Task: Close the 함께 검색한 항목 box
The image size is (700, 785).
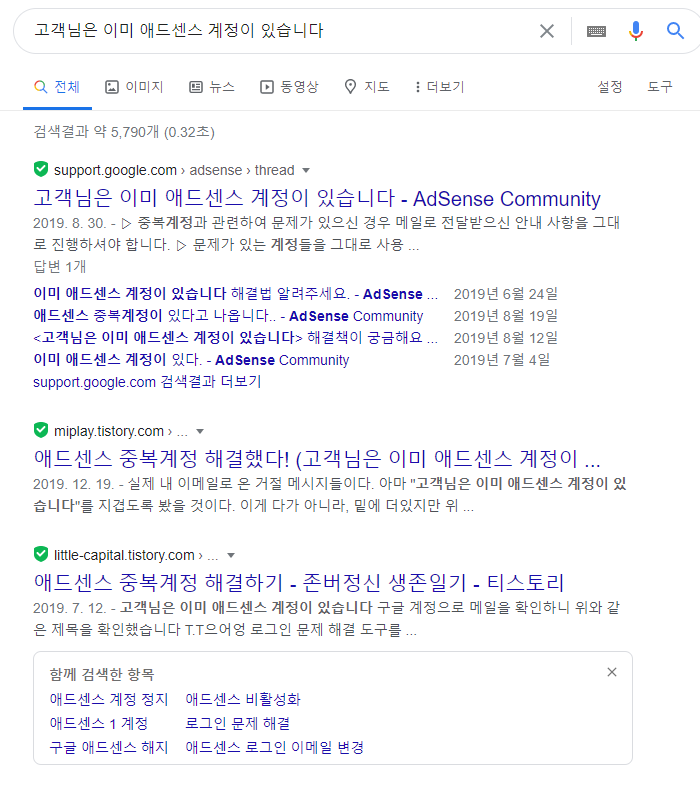Action: pyautogui.click(x=611, y=672)
